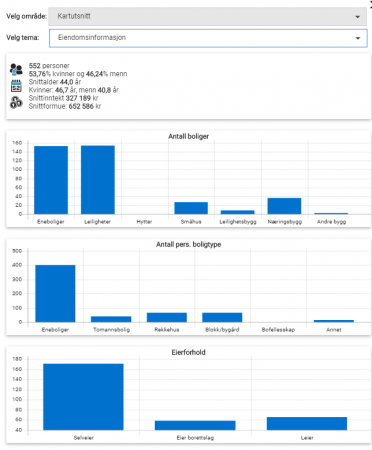Click the Rekkehus bar

[x=167, y=317]
